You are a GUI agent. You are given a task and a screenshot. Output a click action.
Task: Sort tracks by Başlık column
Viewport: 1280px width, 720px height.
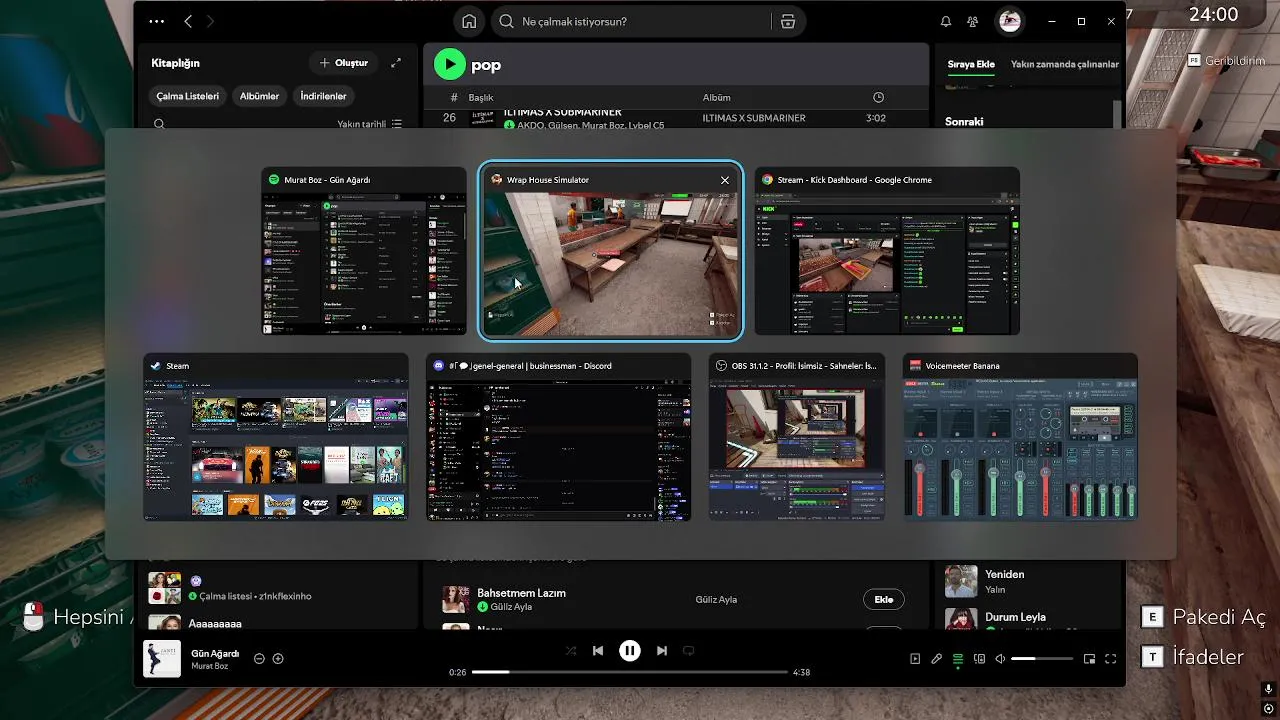click(481, 98)
